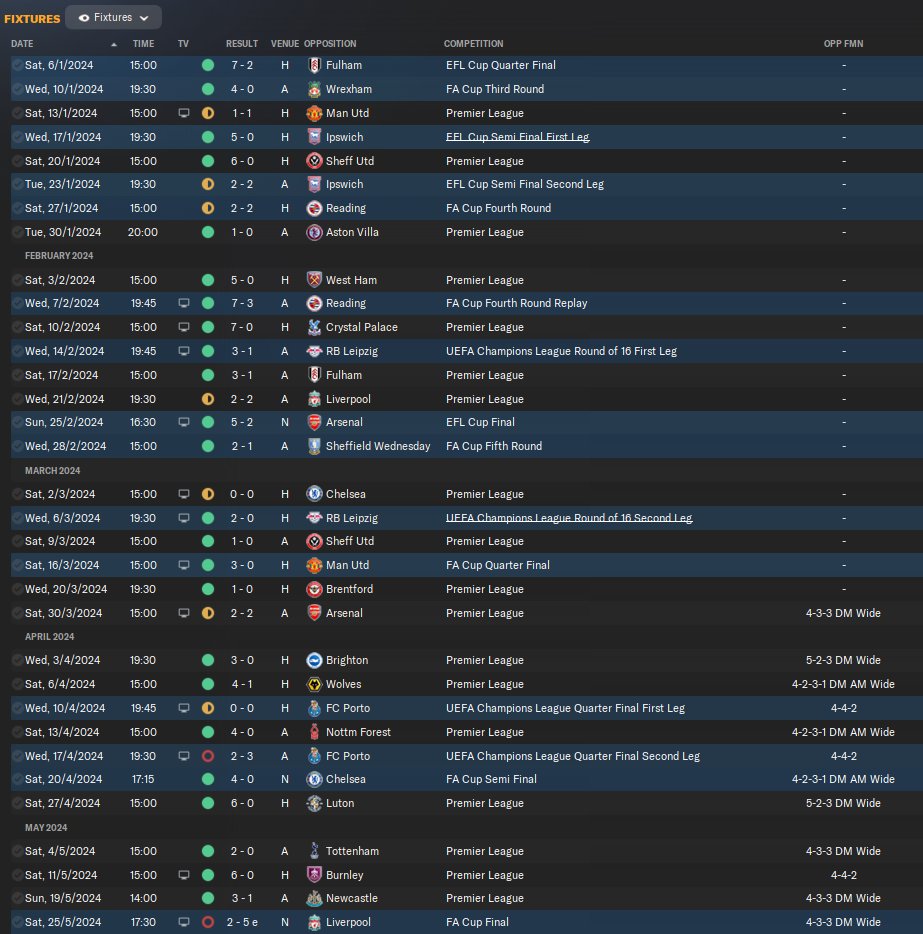This screenshot has width=923, height=934.
Task: Toggle the checkmark on the Sat, 25/5/2024 row
Action: pos(17,922)
